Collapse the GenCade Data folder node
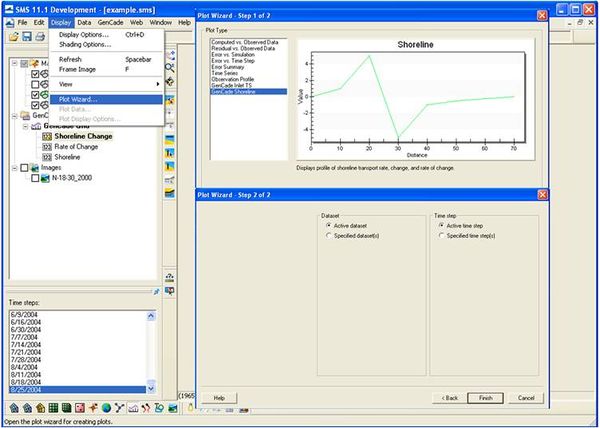Screen dimensions: 600x428 click(15, 115)
